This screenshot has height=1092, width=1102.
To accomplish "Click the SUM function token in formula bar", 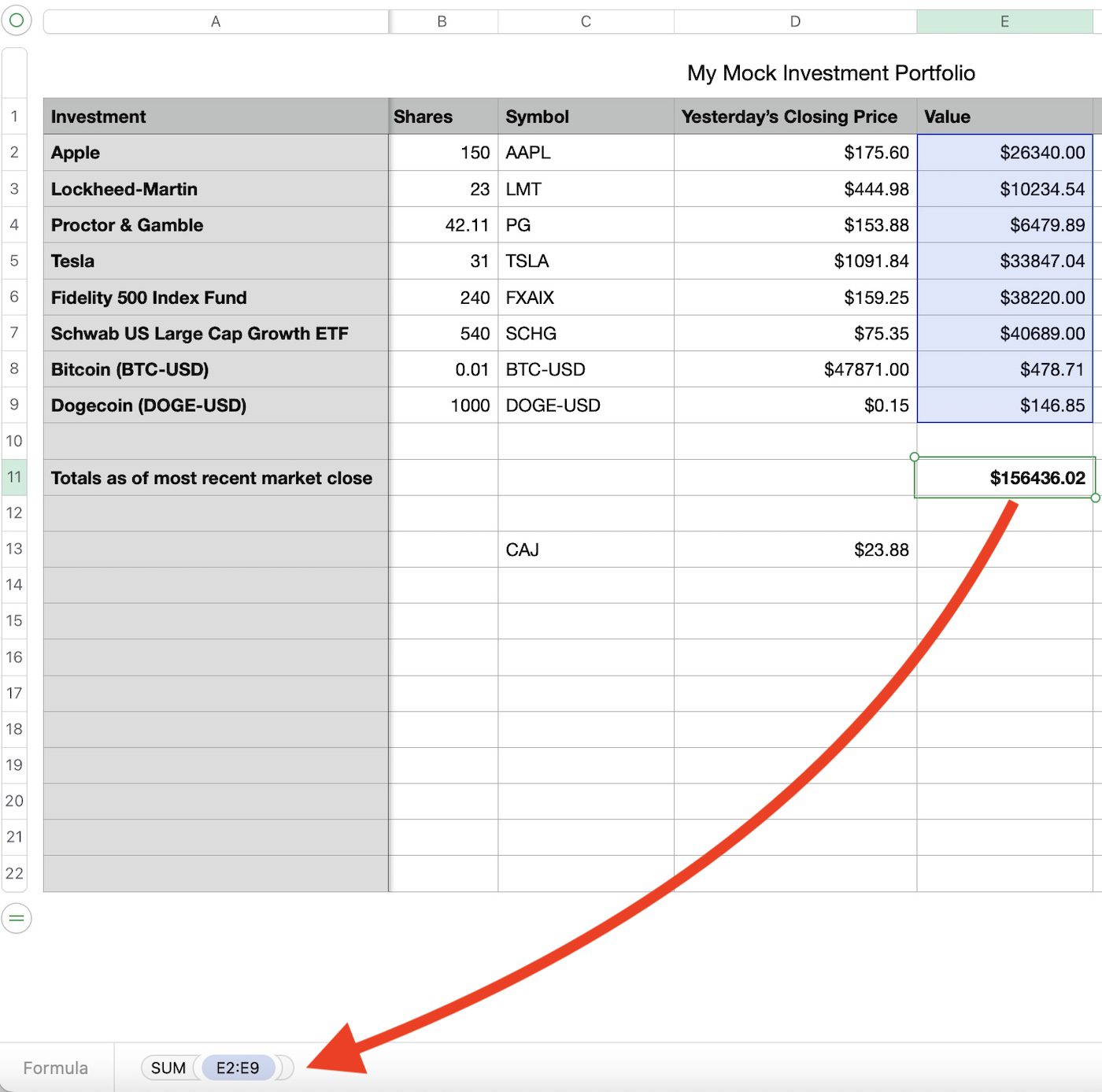I will [168, 1068].
